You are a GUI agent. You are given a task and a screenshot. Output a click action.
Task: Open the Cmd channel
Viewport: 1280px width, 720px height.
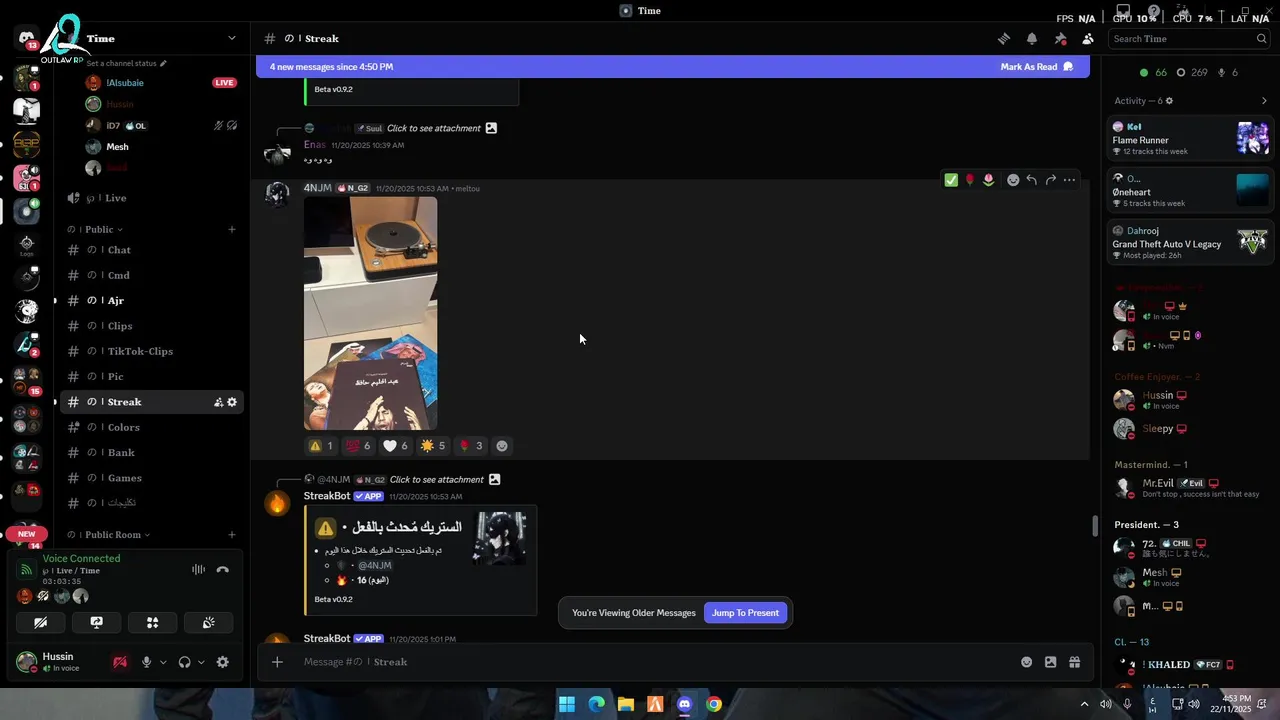point(150,275)
